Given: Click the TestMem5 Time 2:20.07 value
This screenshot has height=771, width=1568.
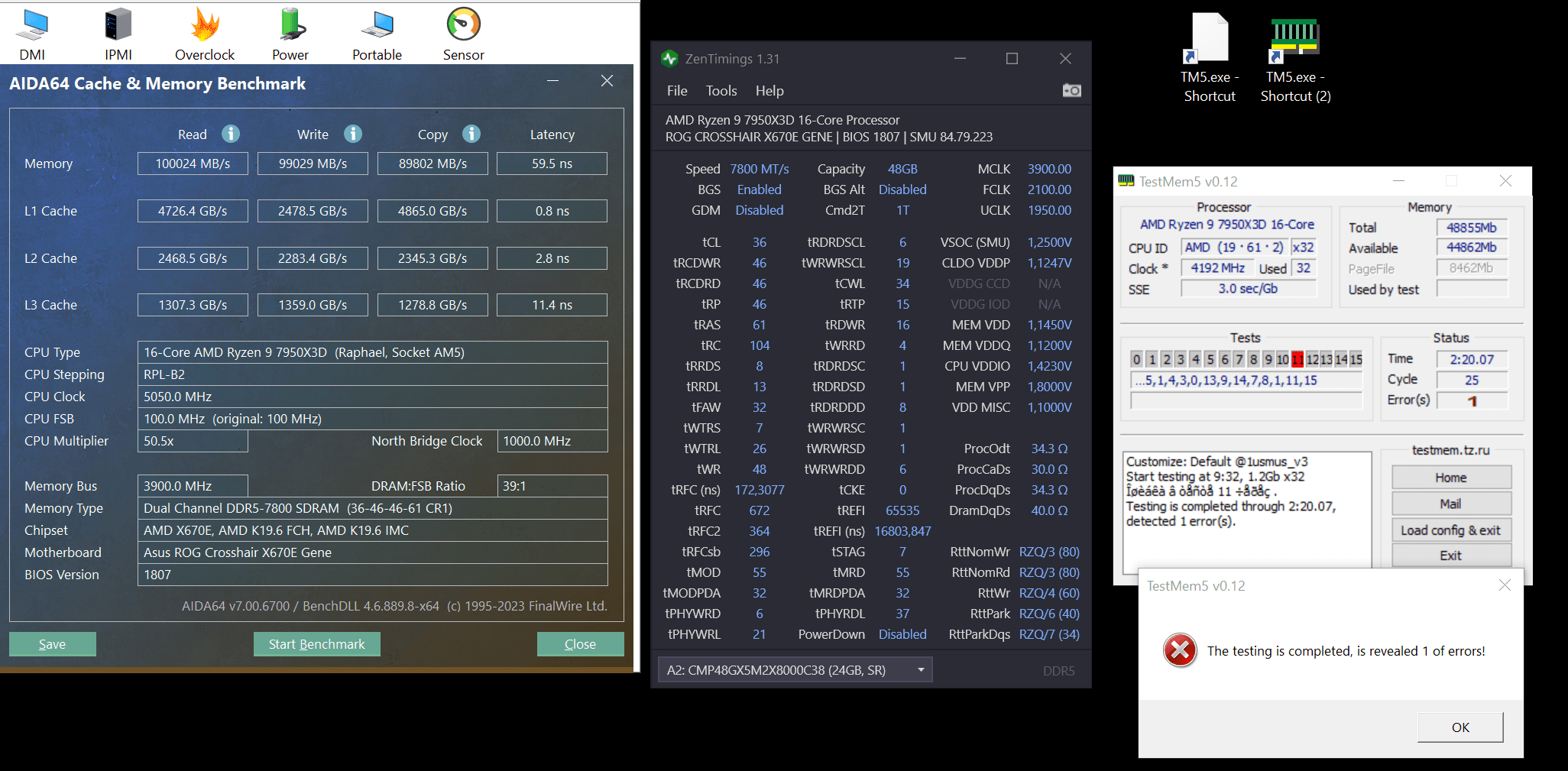Looking at the screenshot, I should click(x=1472, y=359).
